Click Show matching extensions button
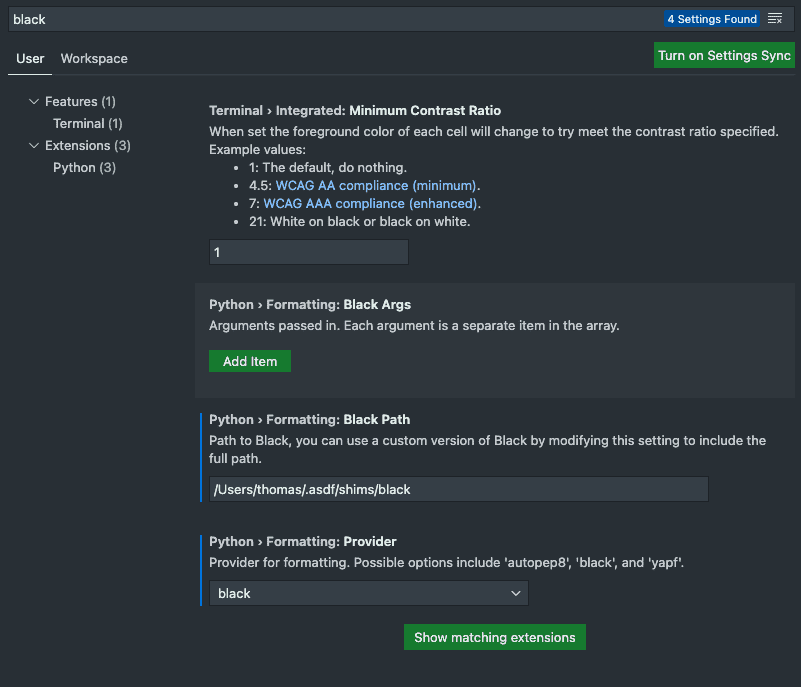 (x=494, y=637)
